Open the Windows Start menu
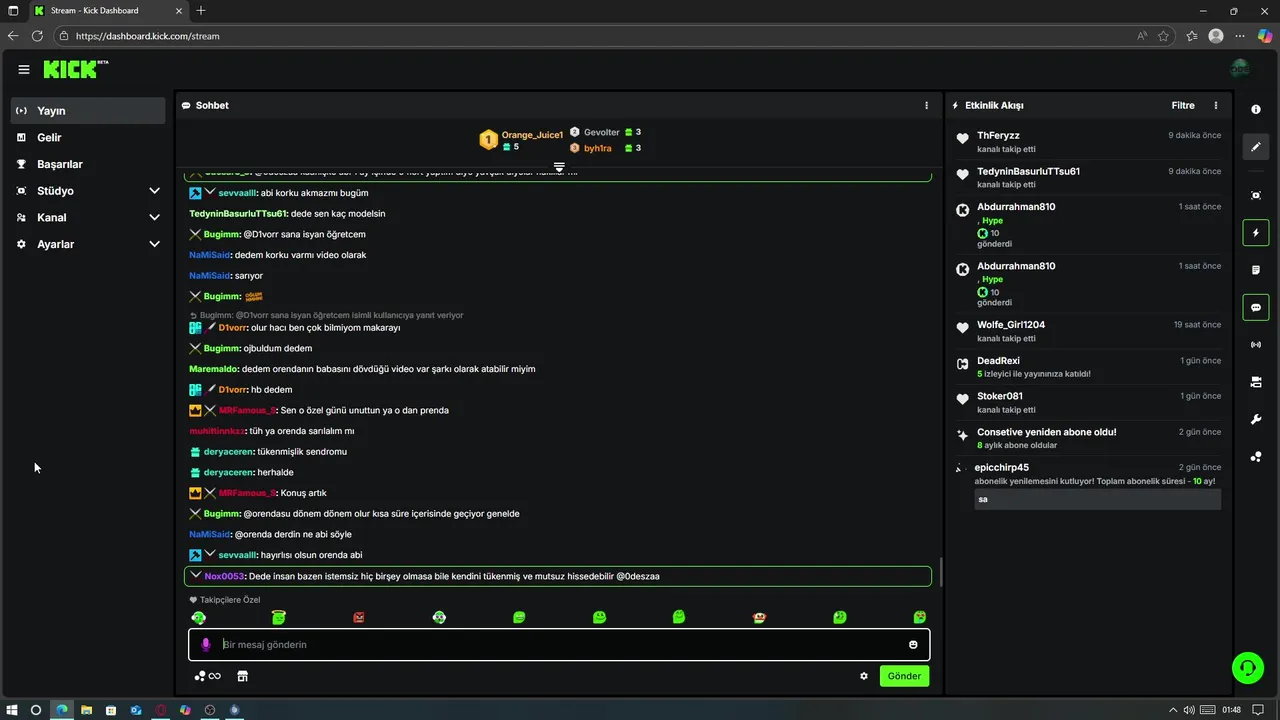This screenshot has height=720, width=1280. tap(12, 710)
